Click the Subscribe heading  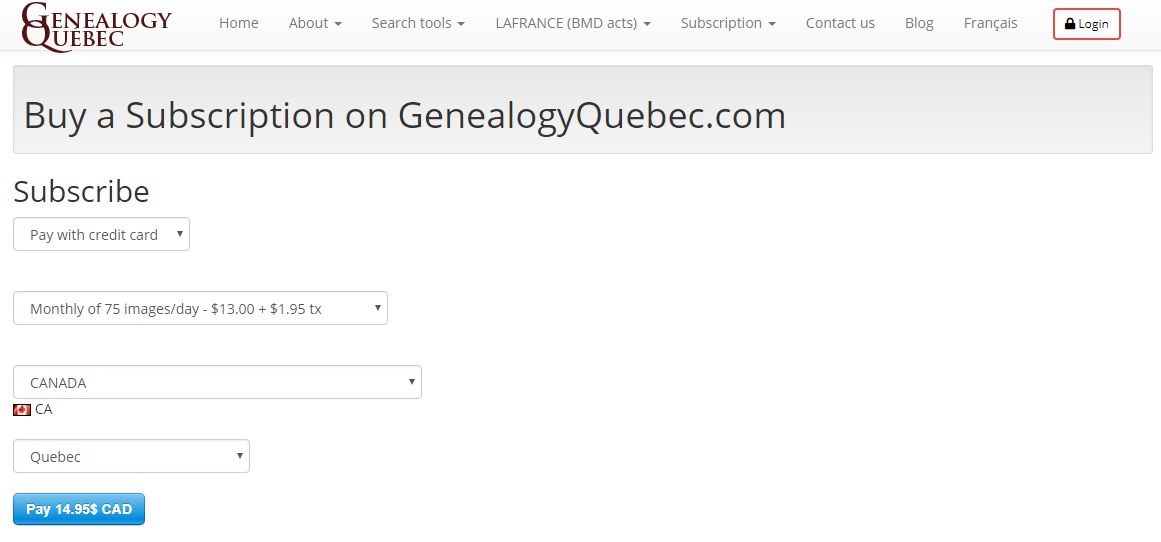point(81,192)
